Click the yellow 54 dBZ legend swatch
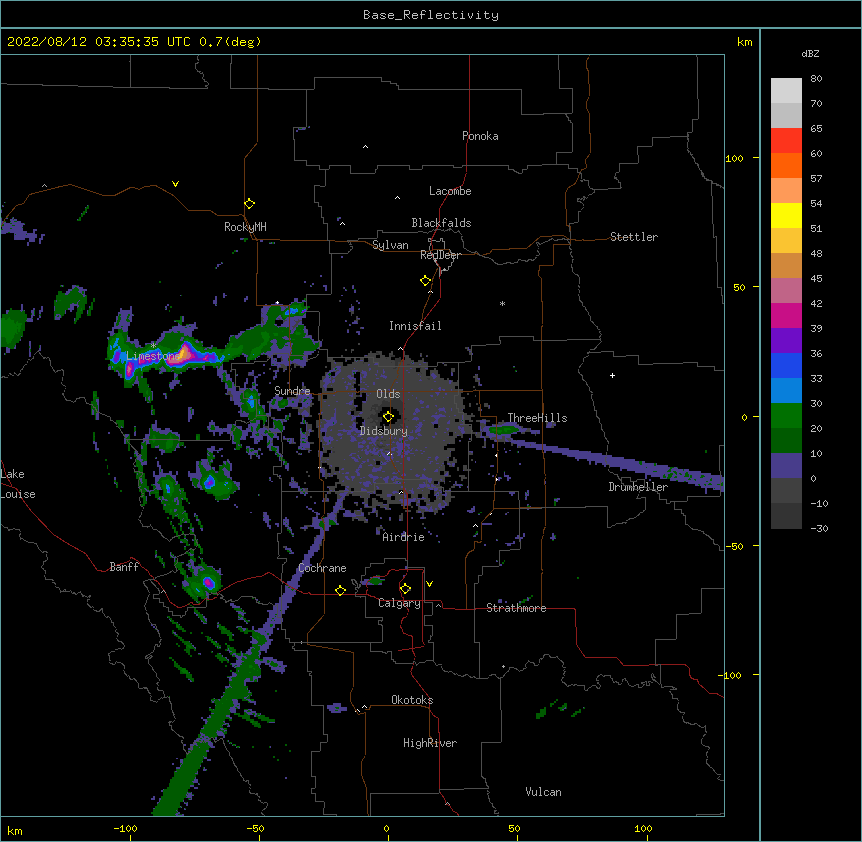This screenshot has width=862, height=842. (786, 216)
